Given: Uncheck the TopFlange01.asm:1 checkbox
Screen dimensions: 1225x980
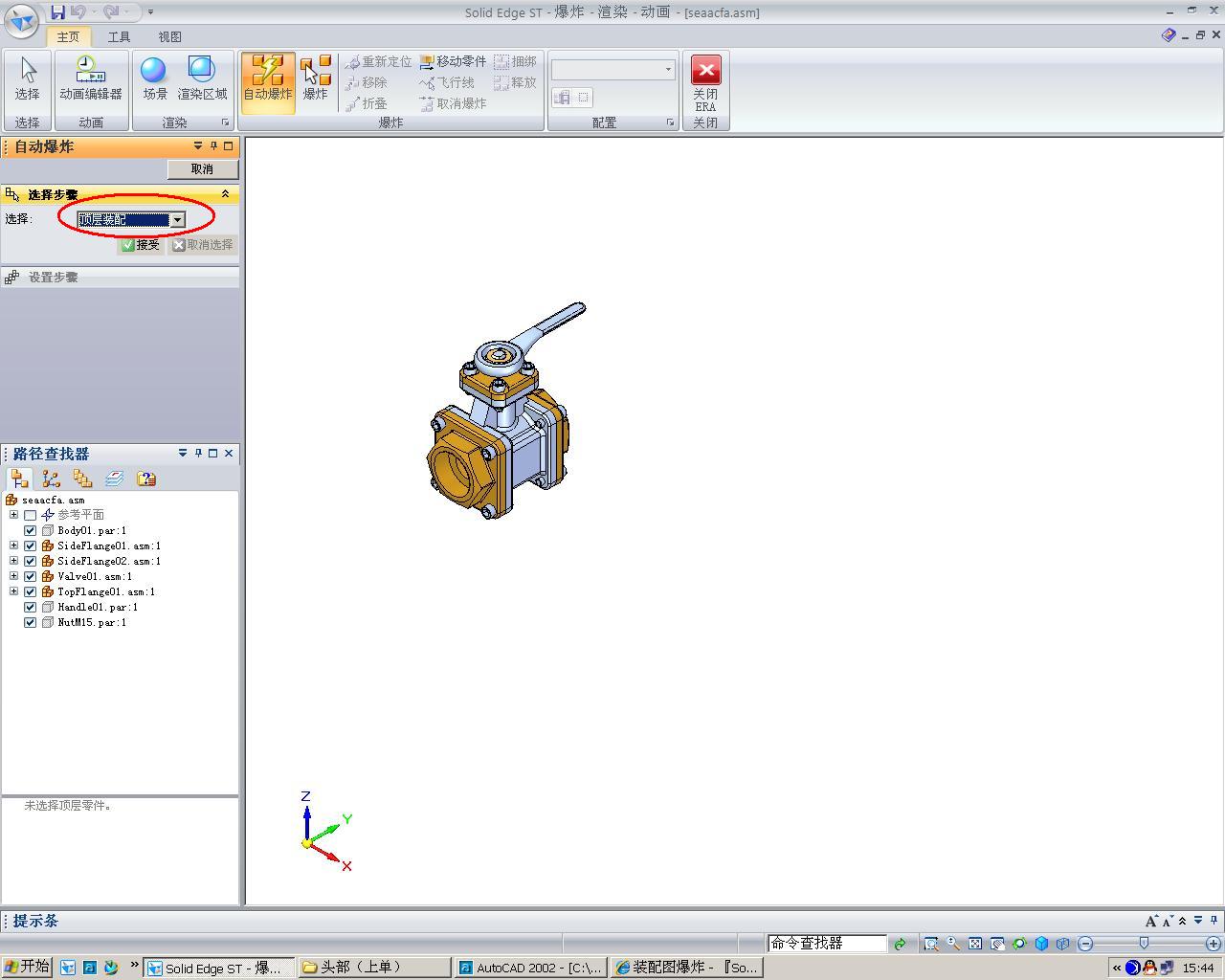Looking at the screenshot, I should [30, 591].
